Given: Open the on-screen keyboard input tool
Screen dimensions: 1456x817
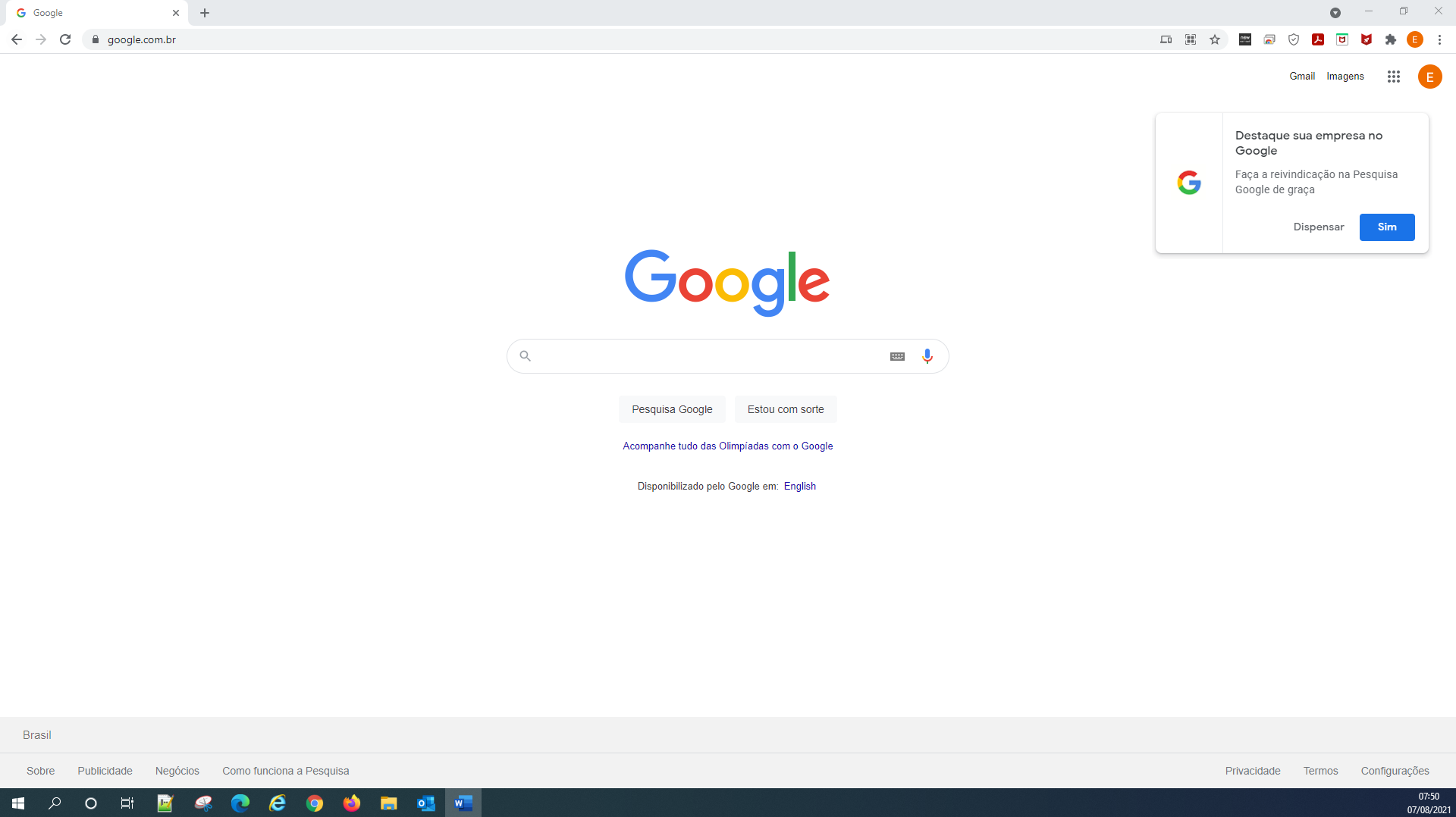Looking at the screenshot, I should click(x=897, y=356).
